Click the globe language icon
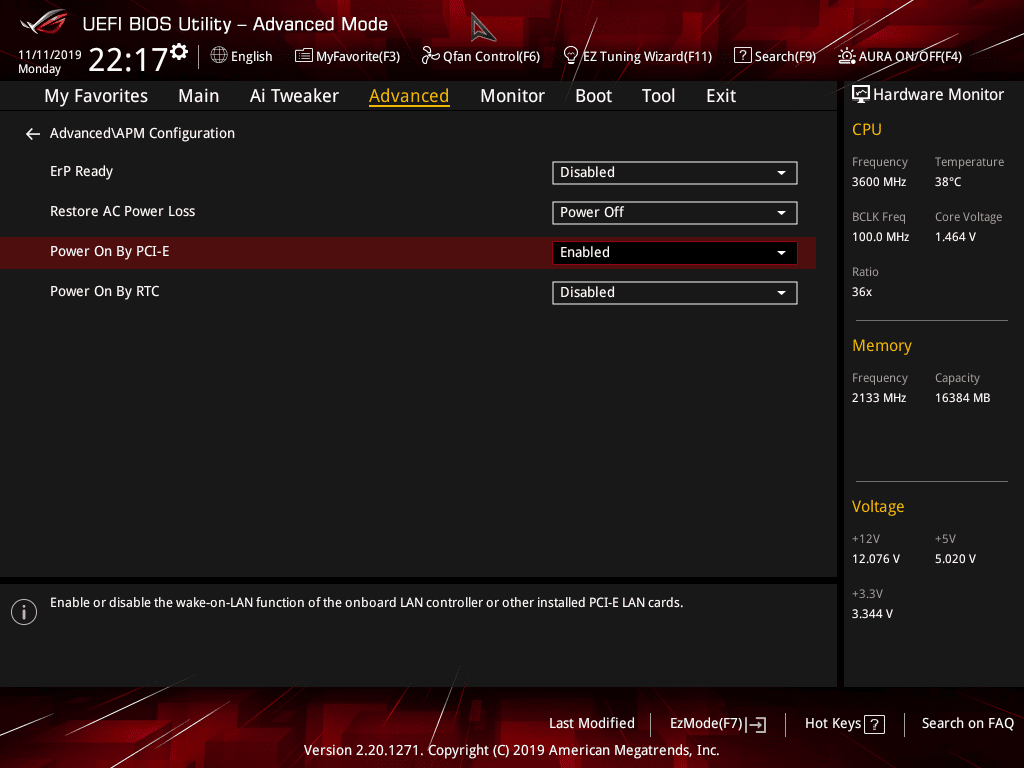The width and height of the screenshot is (1024, 768). point(219,56)
